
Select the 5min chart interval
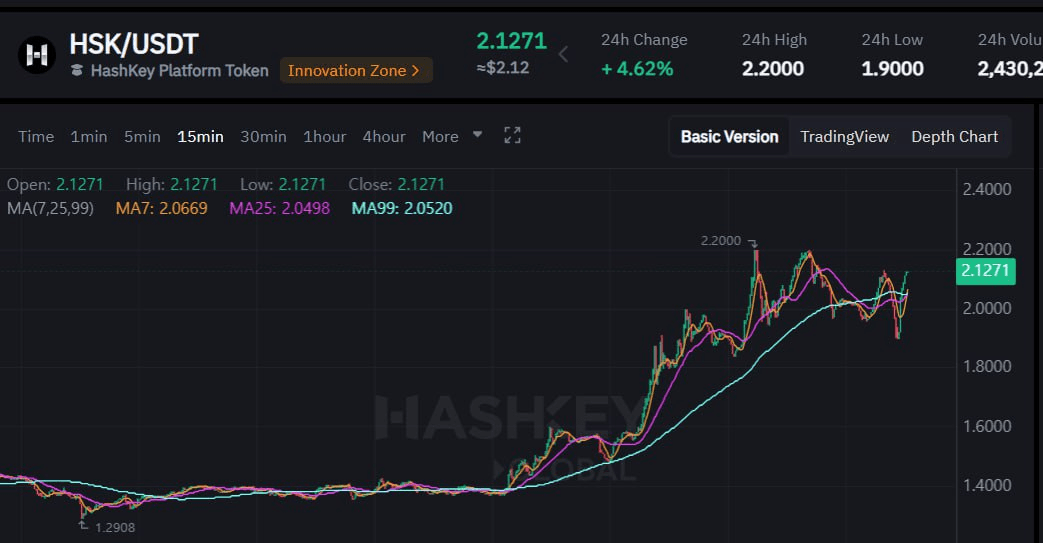[142, 136]
